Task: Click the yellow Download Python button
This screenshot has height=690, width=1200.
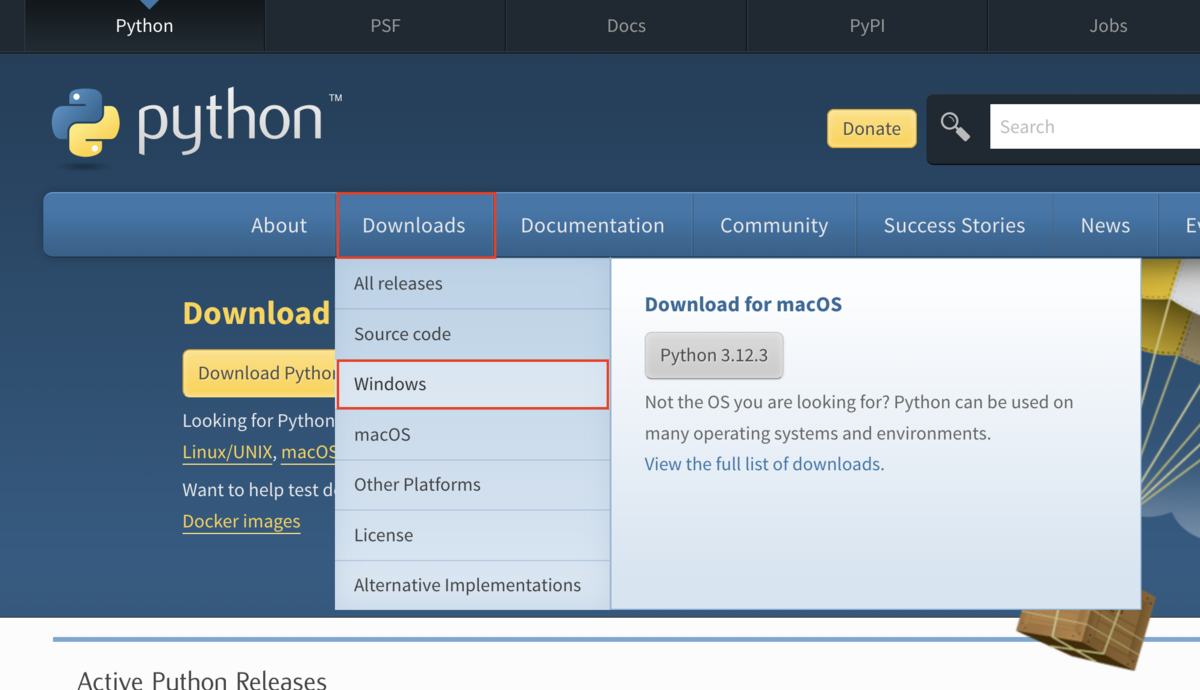Action: 259,373
